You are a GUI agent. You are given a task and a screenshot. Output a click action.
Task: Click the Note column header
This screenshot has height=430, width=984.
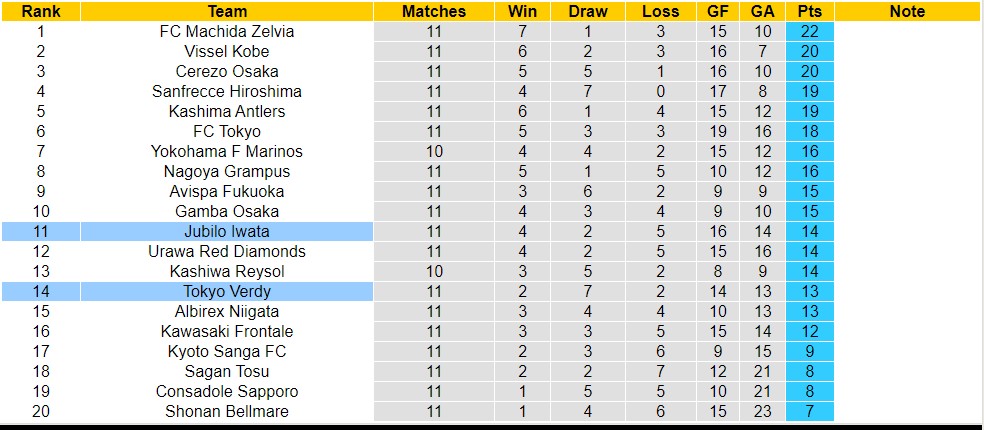click(907, 12)
